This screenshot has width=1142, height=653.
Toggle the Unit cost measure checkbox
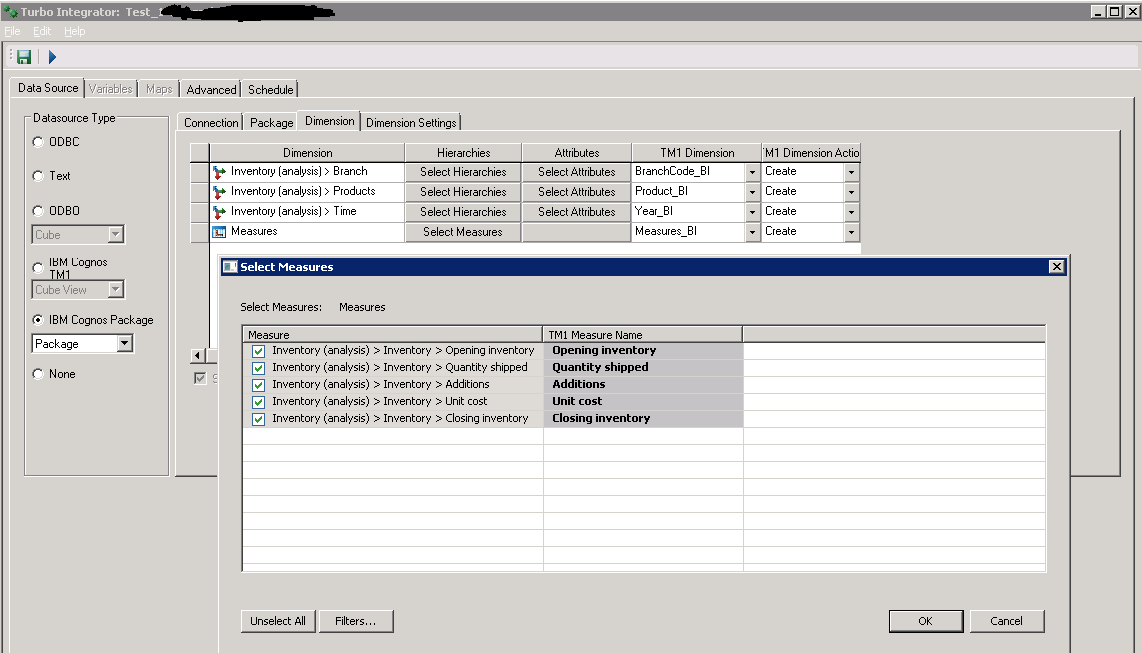click(x=259, y=402)
